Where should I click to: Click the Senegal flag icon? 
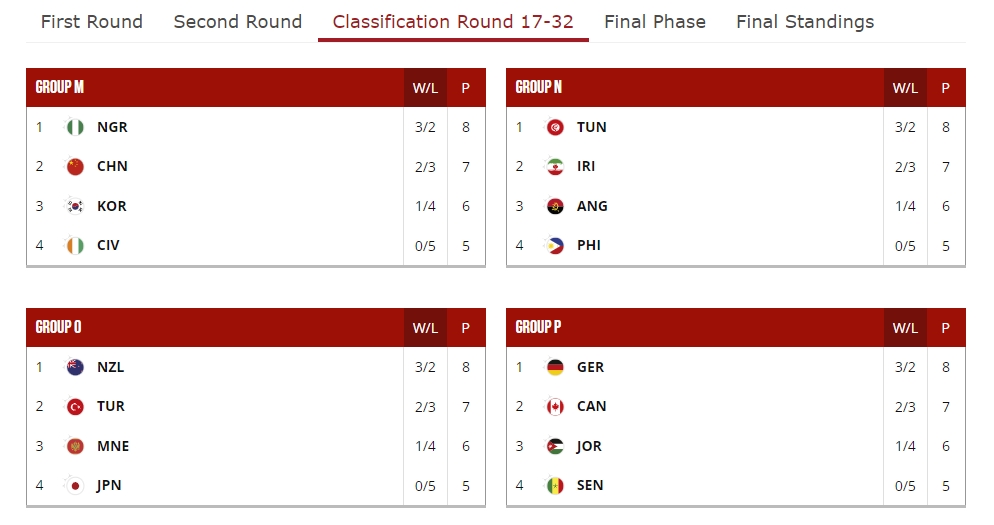tap(555, 486)
